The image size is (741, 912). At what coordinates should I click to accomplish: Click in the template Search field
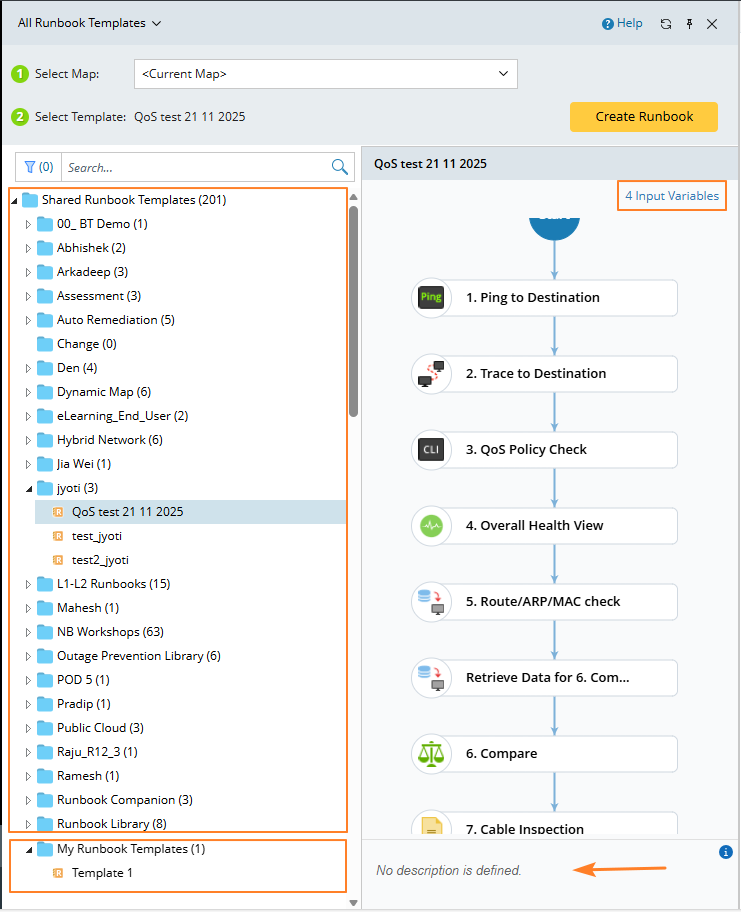[x=195, y=168]
